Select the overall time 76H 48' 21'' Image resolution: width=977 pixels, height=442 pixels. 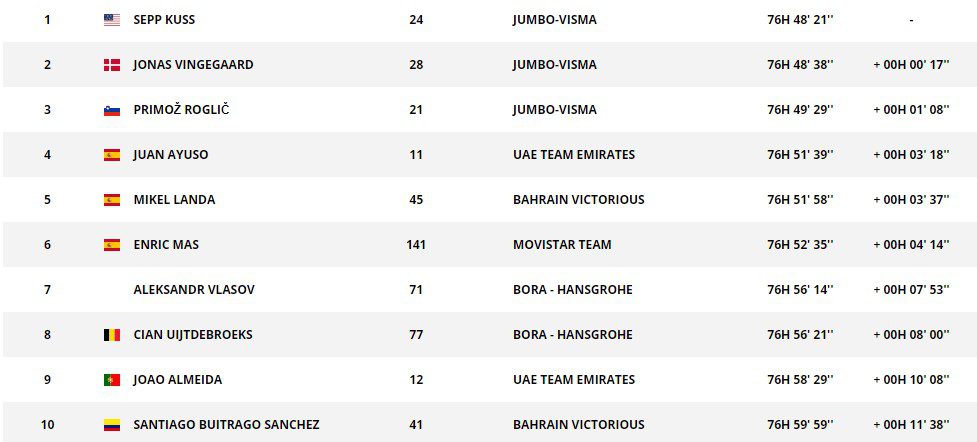pyautogui.click(x=800, y=20)
